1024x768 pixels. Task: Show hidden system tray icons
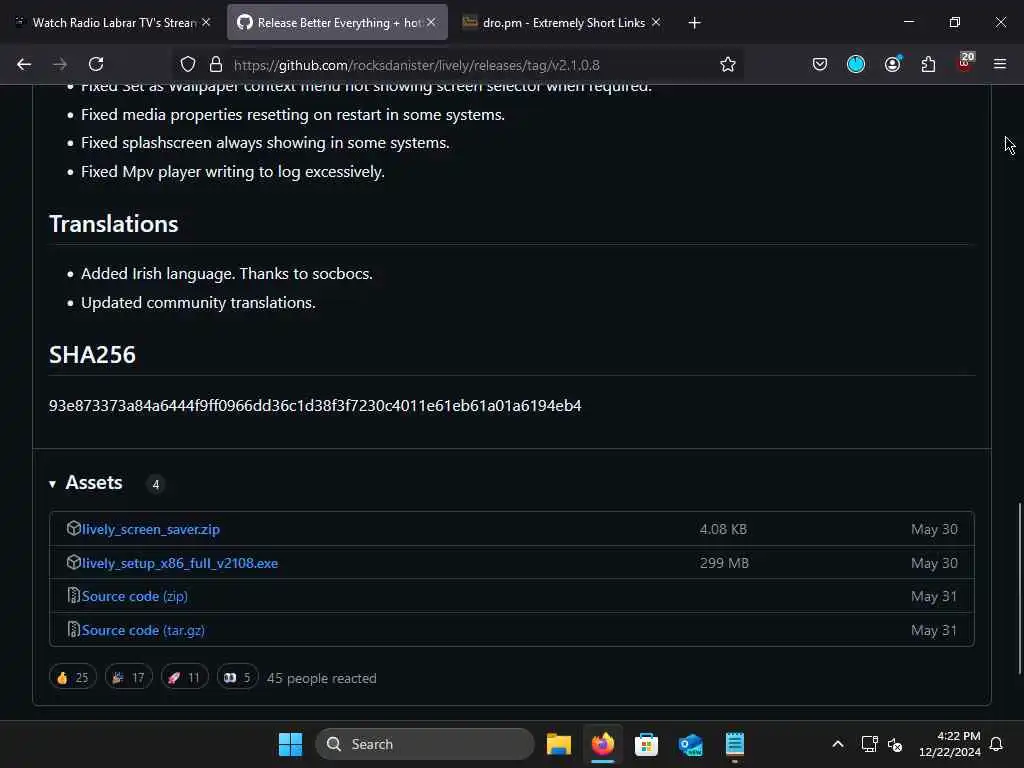(x=838, y=744)
